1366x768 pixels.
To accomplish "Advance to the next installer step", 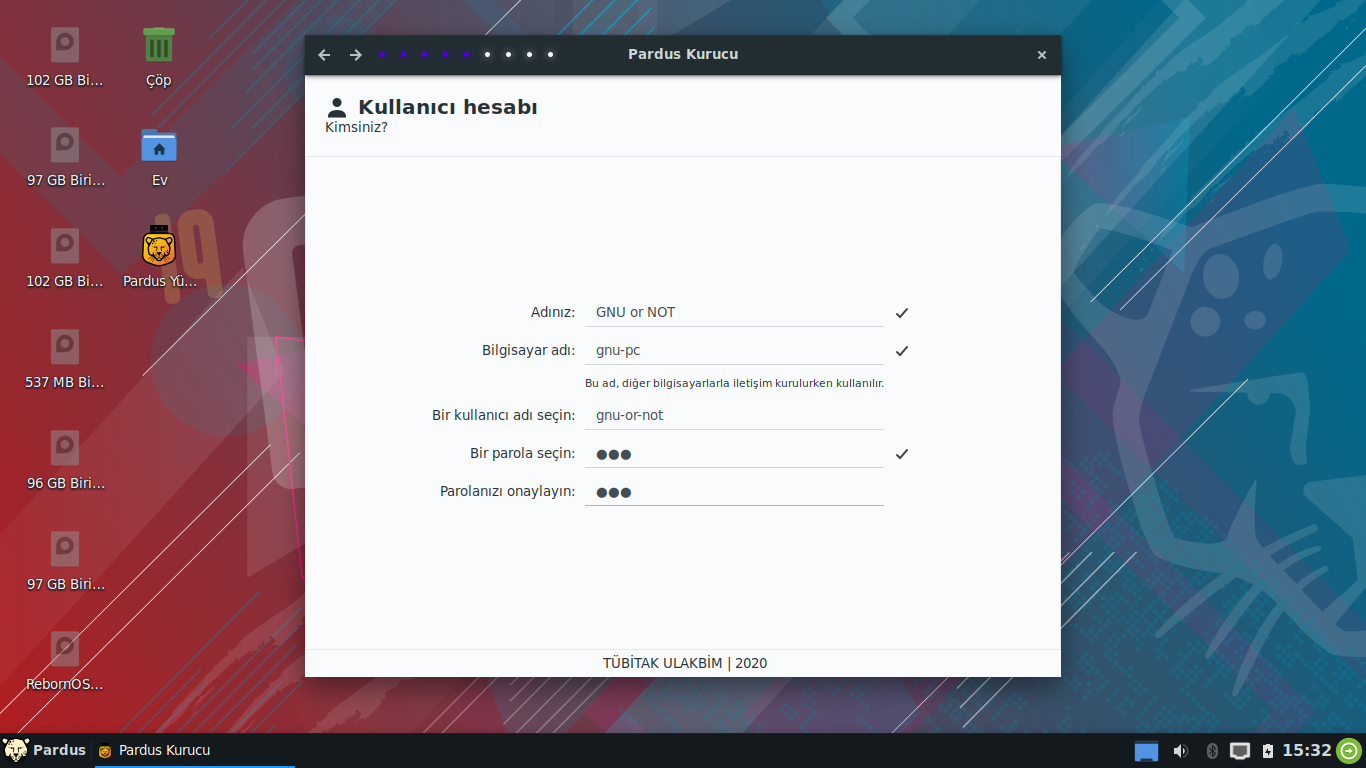I will 355,55.
